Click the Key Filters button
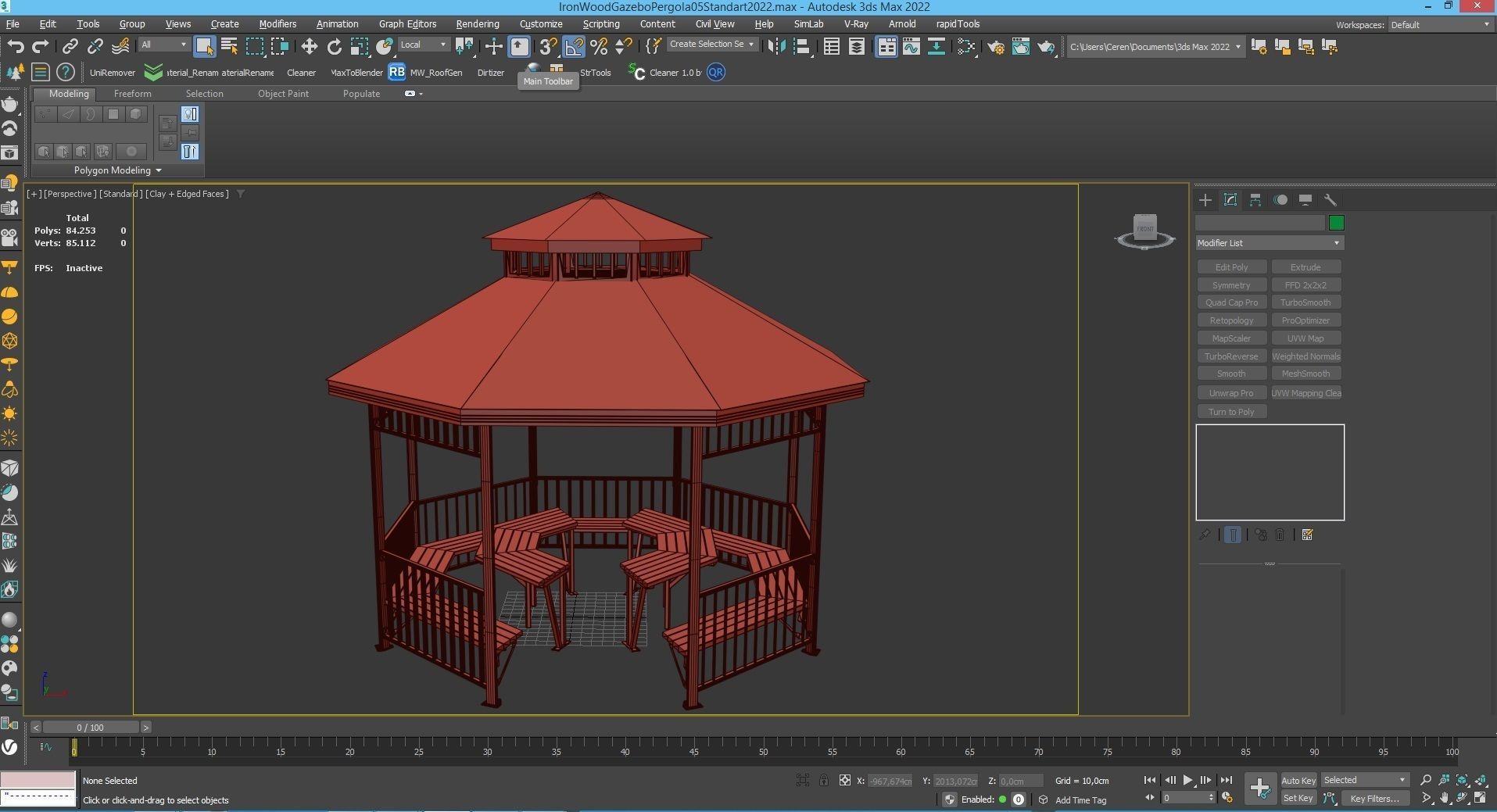 (1374, 798)
